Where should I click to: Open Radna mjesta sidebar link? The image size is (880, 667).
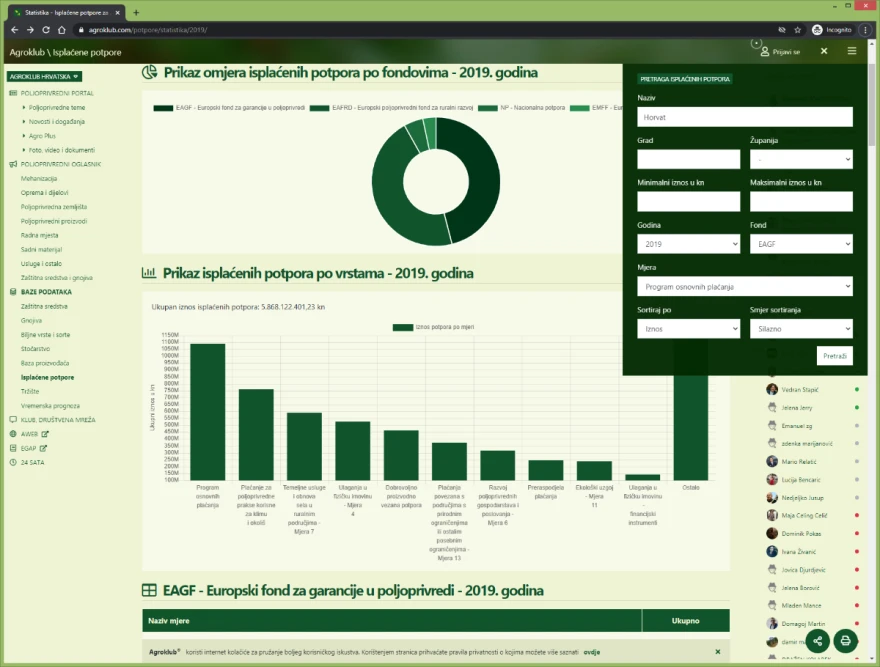(x=39, y=235)
